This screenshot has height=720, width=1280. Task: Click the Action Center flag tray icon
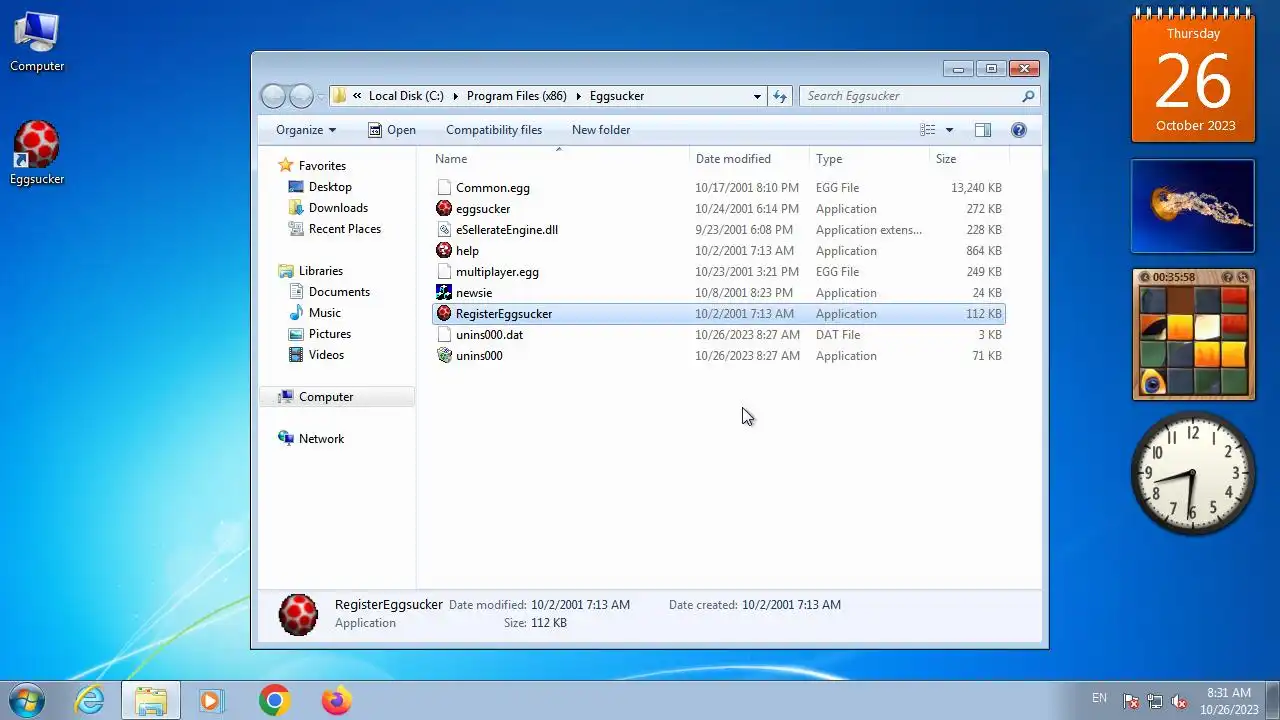(x=1131, y=701)
